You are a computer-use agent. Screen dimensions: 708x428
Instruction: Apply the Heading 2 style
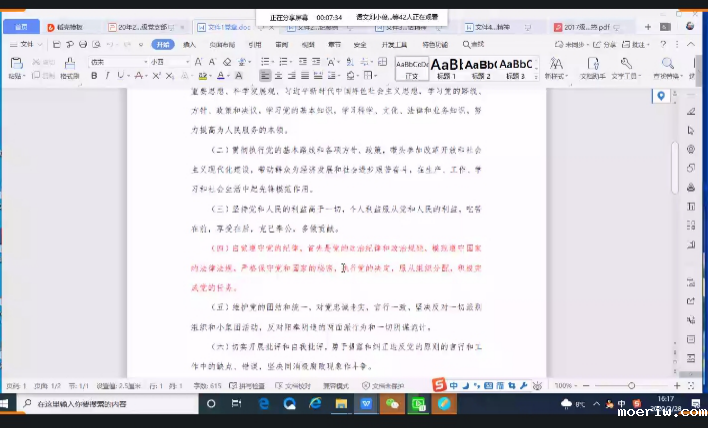481,69
